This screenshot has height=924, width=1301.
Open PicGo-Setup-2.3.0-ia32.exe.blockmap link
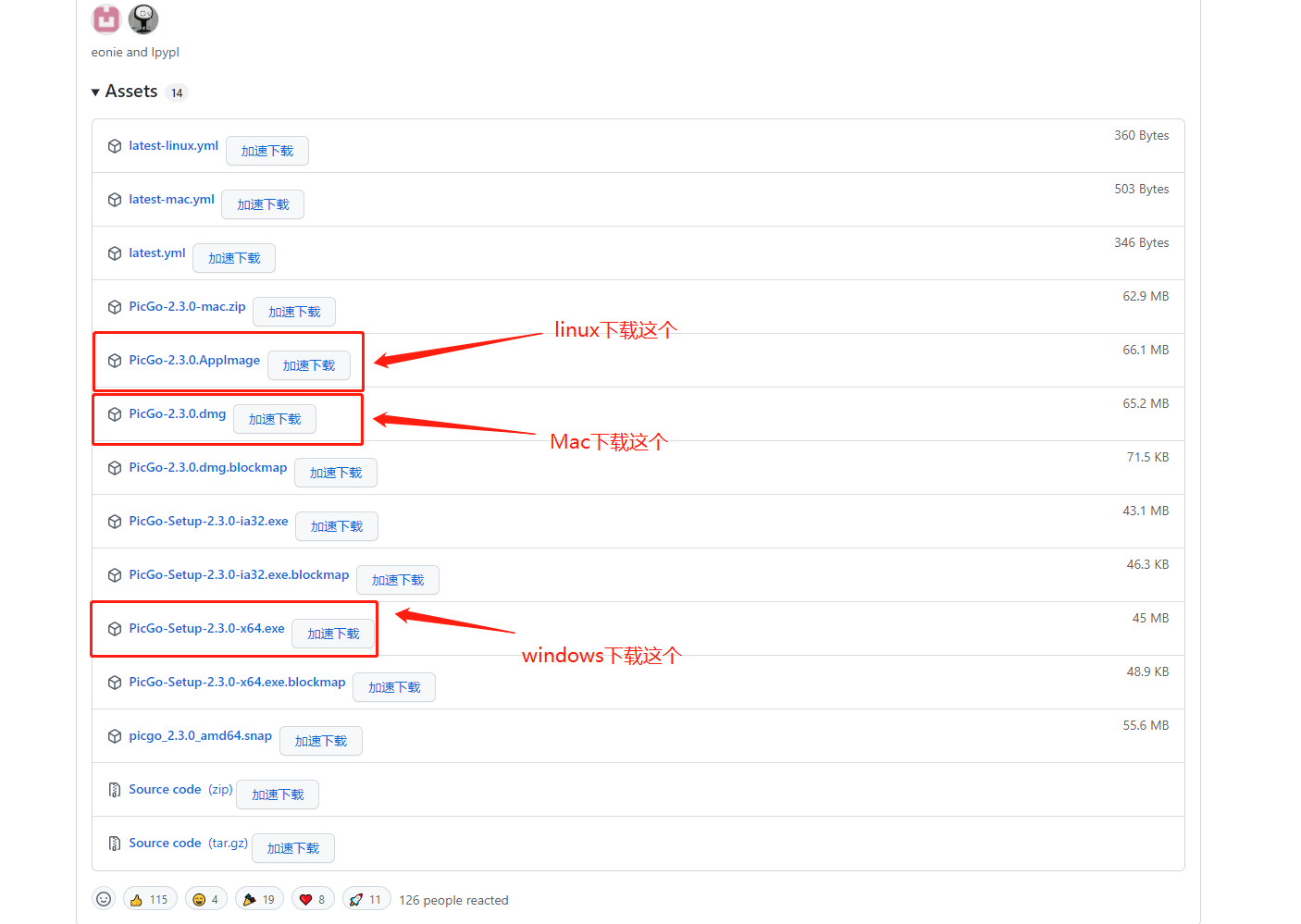tap(239, 574)
